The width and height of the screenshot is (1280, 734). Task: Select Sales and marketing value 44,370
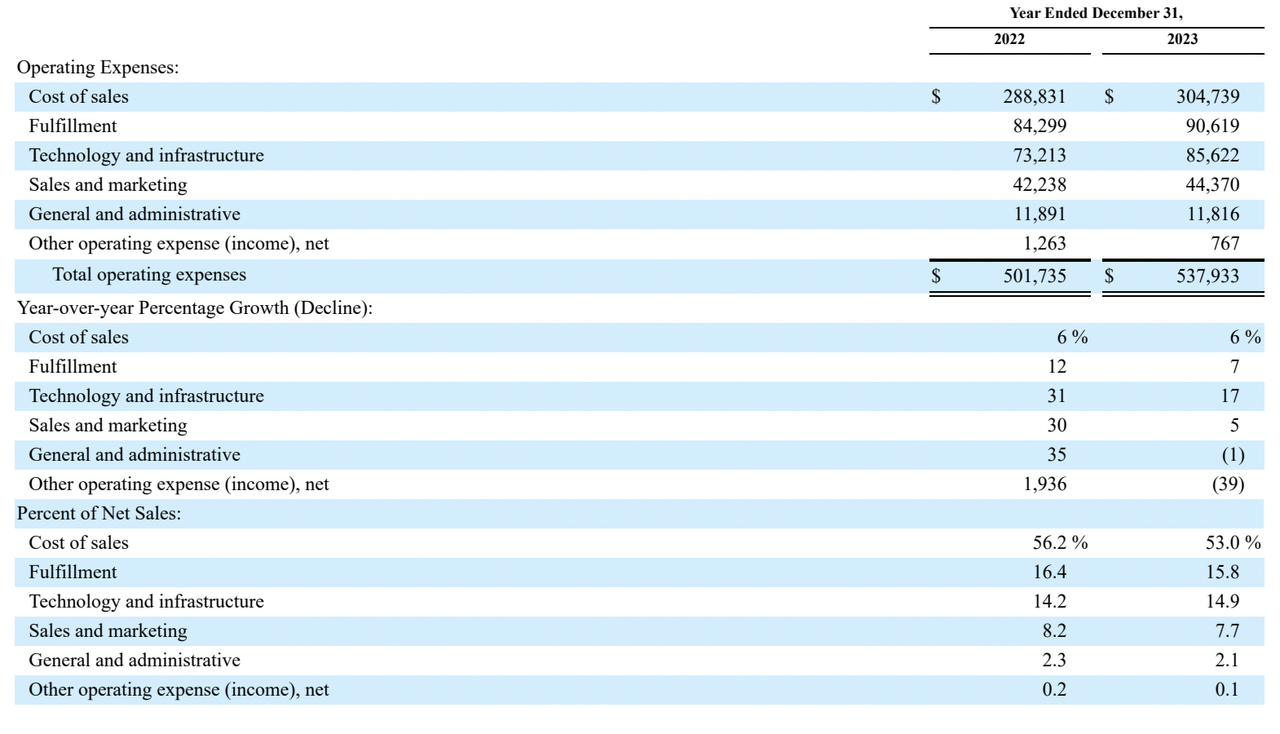tap(1213, 185)
